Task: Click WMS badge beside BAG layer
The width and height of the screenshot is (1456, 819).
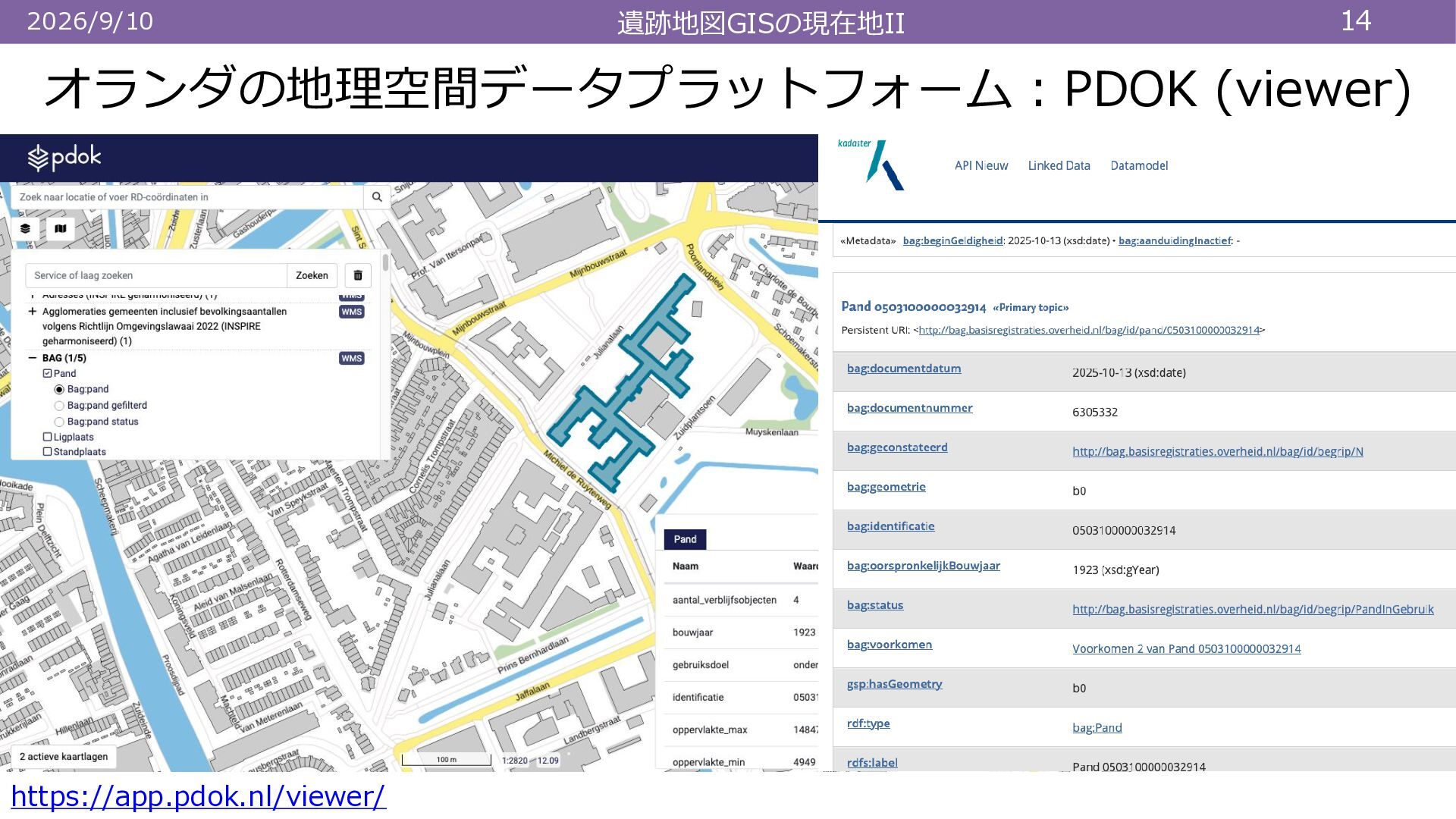Action: (351, 358)
